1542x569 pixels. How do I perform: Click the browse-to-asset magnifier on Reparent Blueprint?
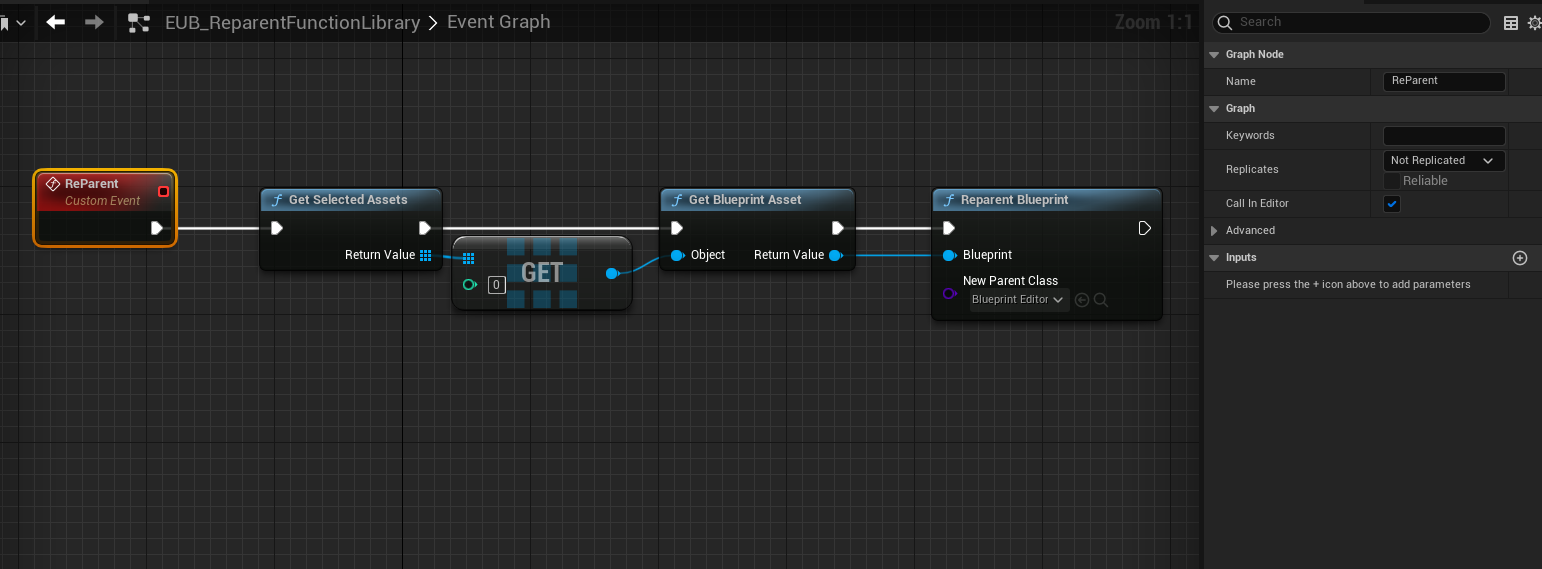1101,300
